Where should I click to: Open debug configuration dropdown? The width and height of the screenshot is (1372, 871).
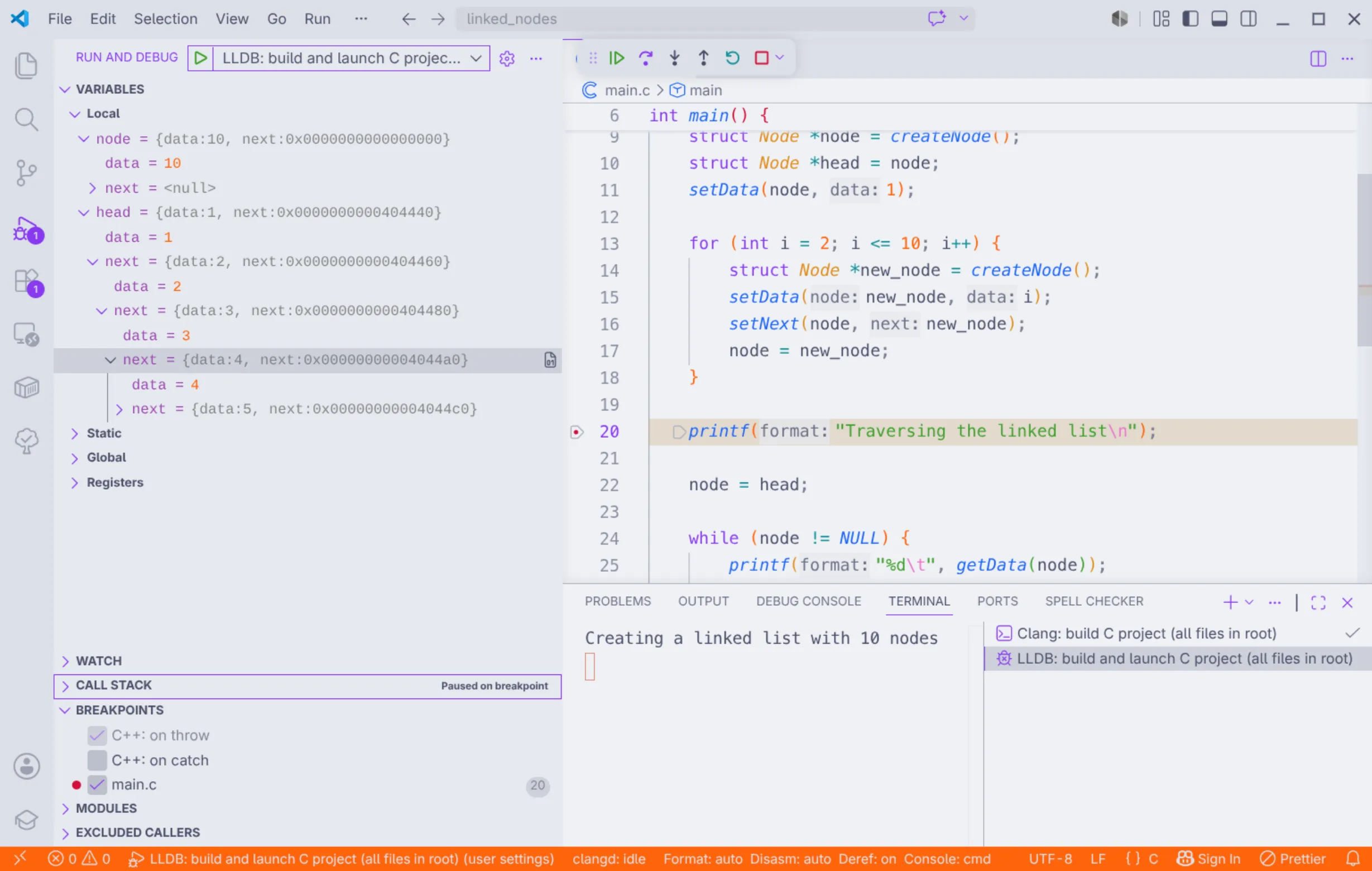click(x=476, y=58)
